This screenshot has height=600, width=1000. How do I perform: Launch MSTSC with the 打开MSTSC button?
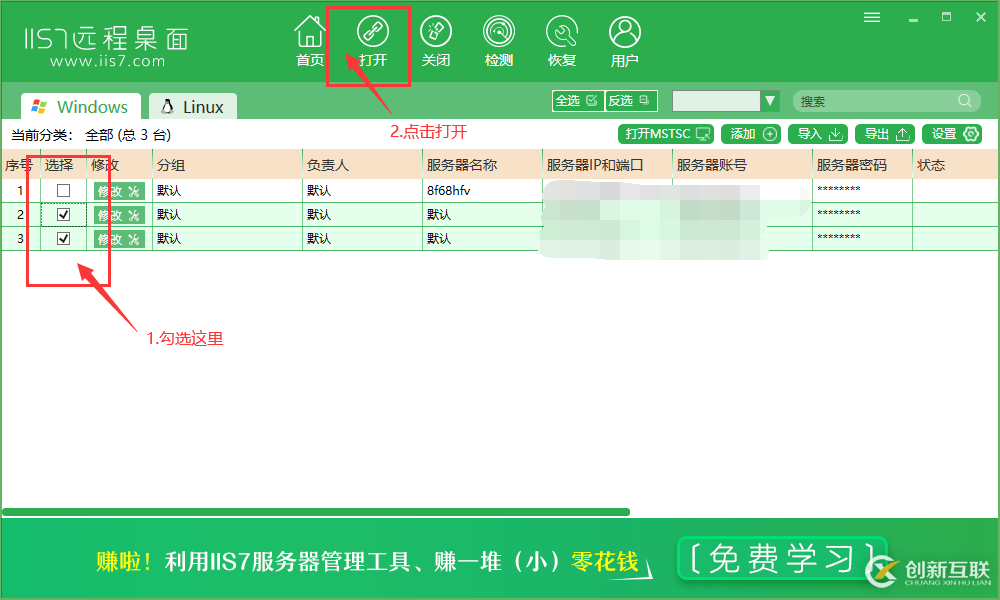click(x=665, y=133)
